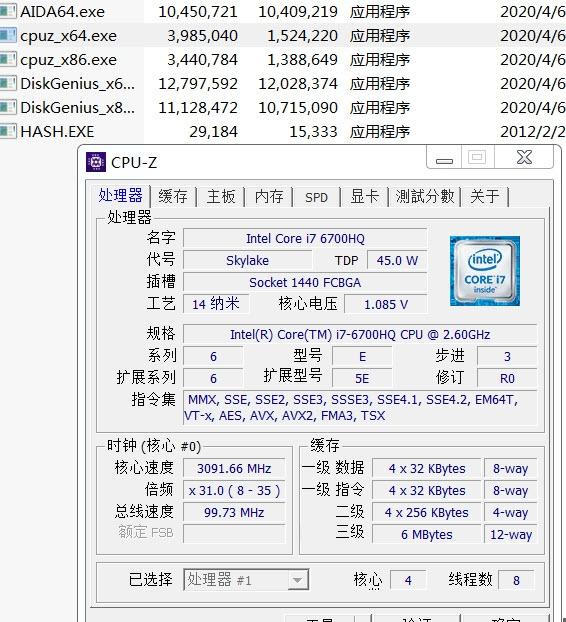566x622 pixels.
Task: Select the SPD tab
Action: pyautogui.click(x=317, y=197)
